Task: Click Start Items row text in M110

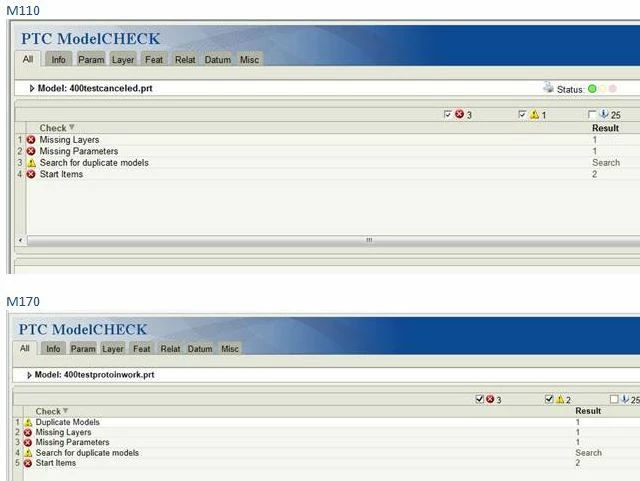Action: click(x=61, y=174)
